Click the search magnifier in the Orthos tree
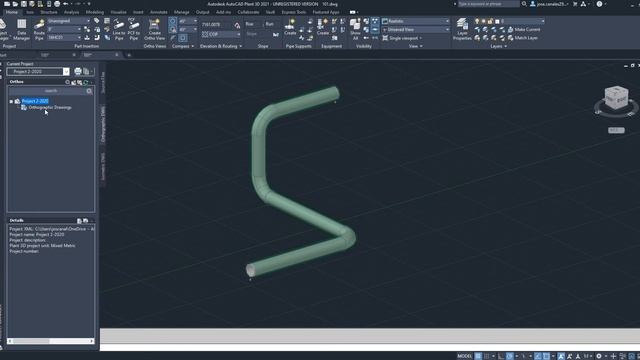The height and width of the screenshot is (360, 640). click(89, 91)
